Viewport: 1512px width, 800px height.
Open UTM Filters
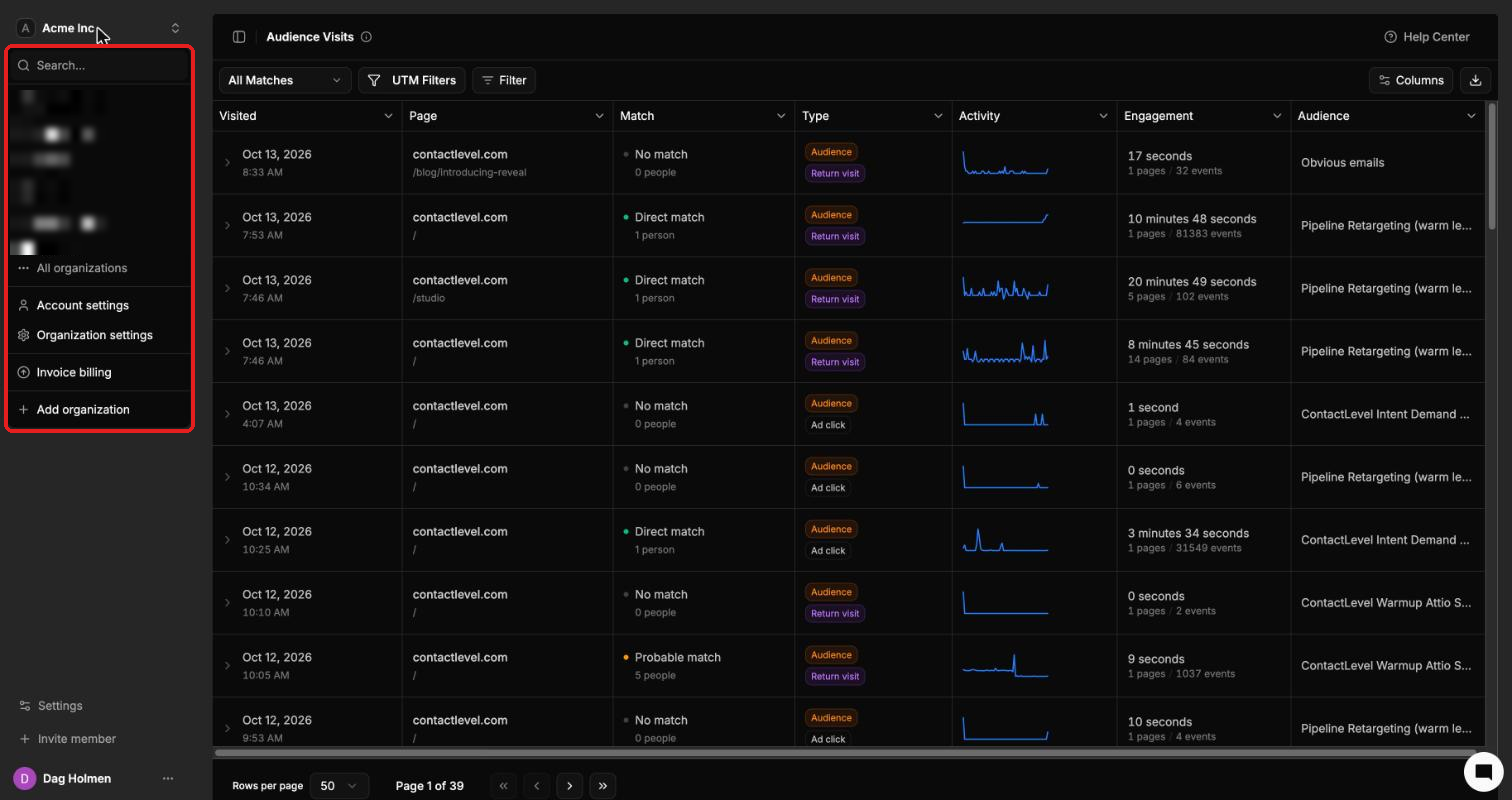pyautogui.click(x=412, y=80)
